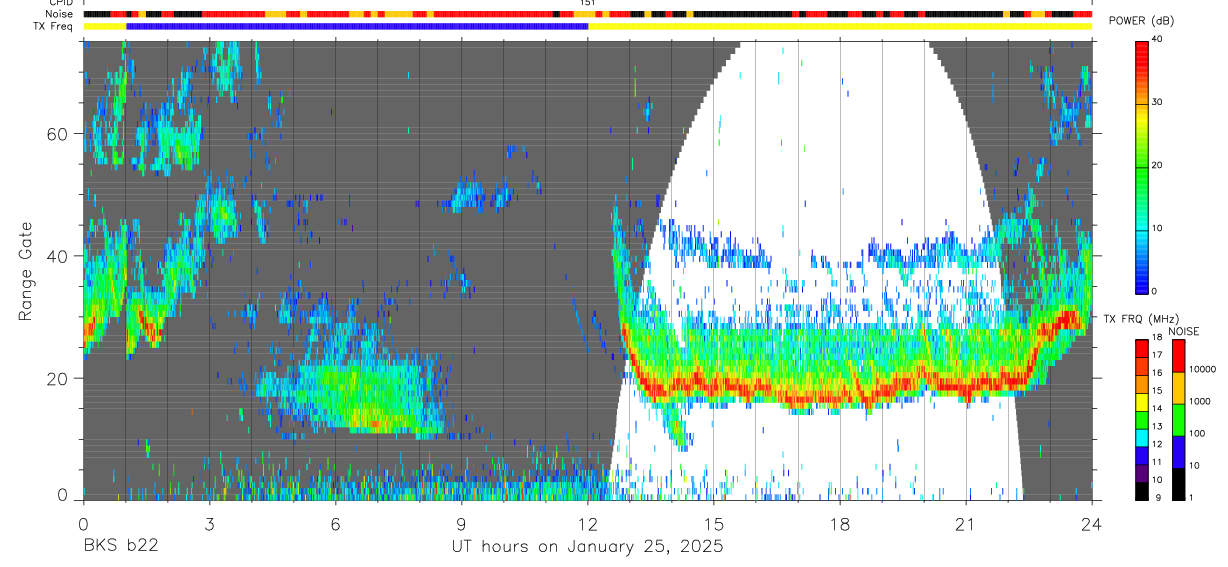The height and width of the screenshot is (567, 1228).
Task: Click the TX Freq row label at top left
Action: 55,25
